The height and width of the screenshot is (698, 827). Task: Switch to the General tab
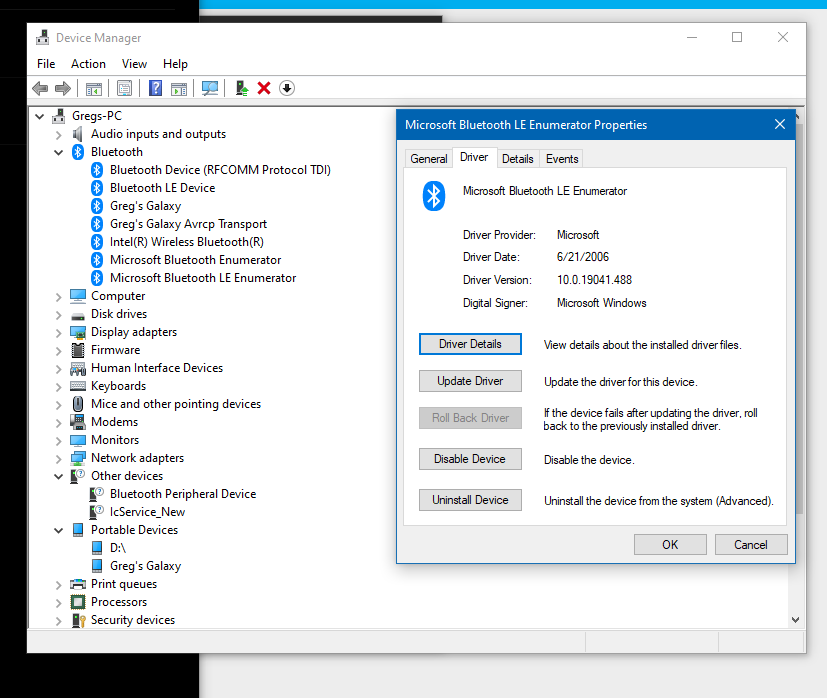point(429,159)
